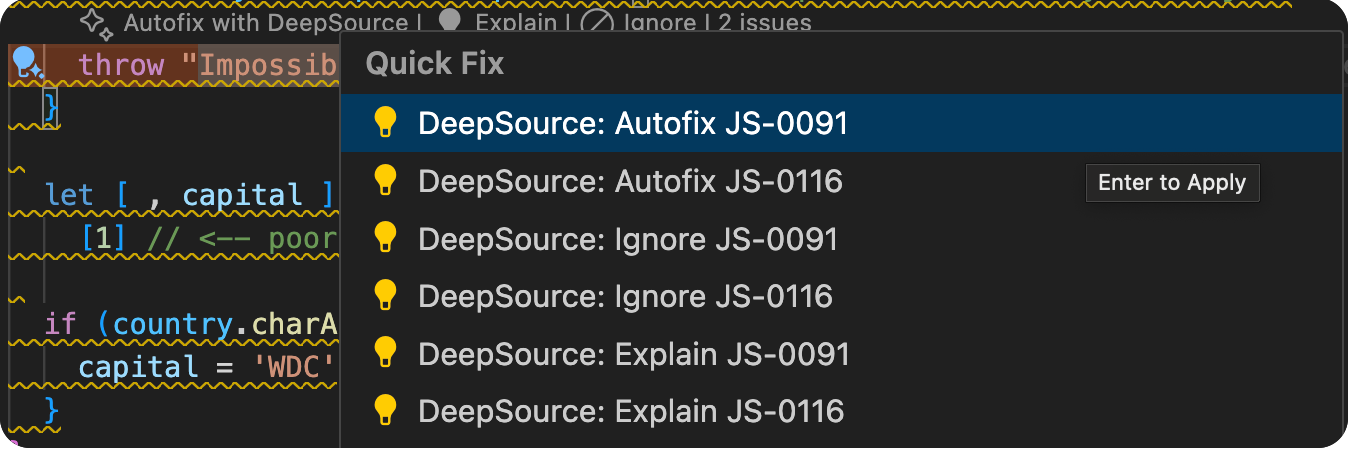Click lightbulb icon beside Ignore JS-0091
The height and width of the screenshot is (449, 1348).
click(385, 238)
